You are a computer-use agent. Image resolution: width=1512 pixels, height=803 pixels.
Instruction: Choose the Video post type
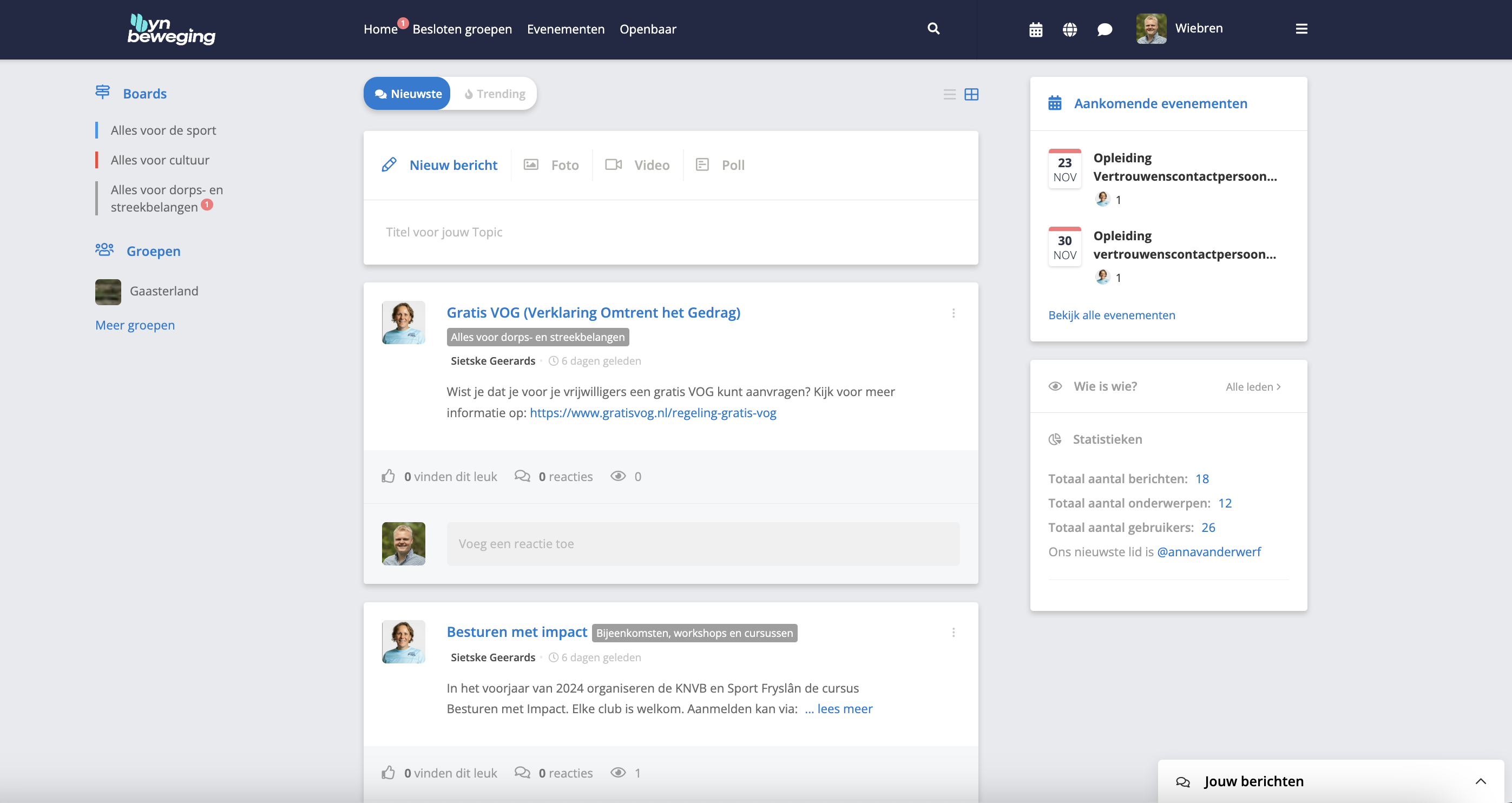point(637,165)
